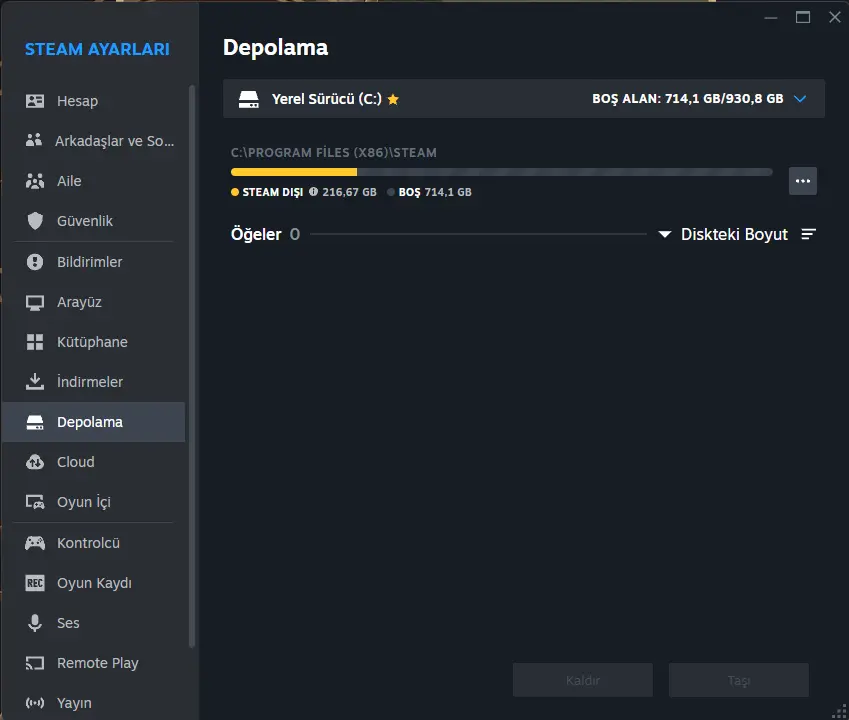The height and width of the screenshot is (720, 849).
Task: Open Kütüphane settings
Action: [94, 342]
